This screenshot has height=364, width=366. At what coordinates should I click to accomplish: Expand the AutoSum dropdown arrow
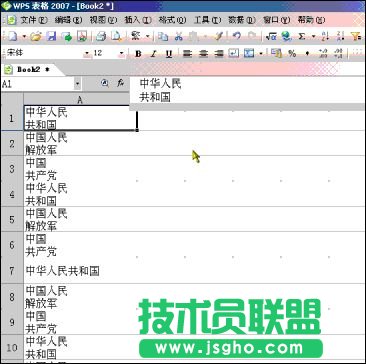313,36
